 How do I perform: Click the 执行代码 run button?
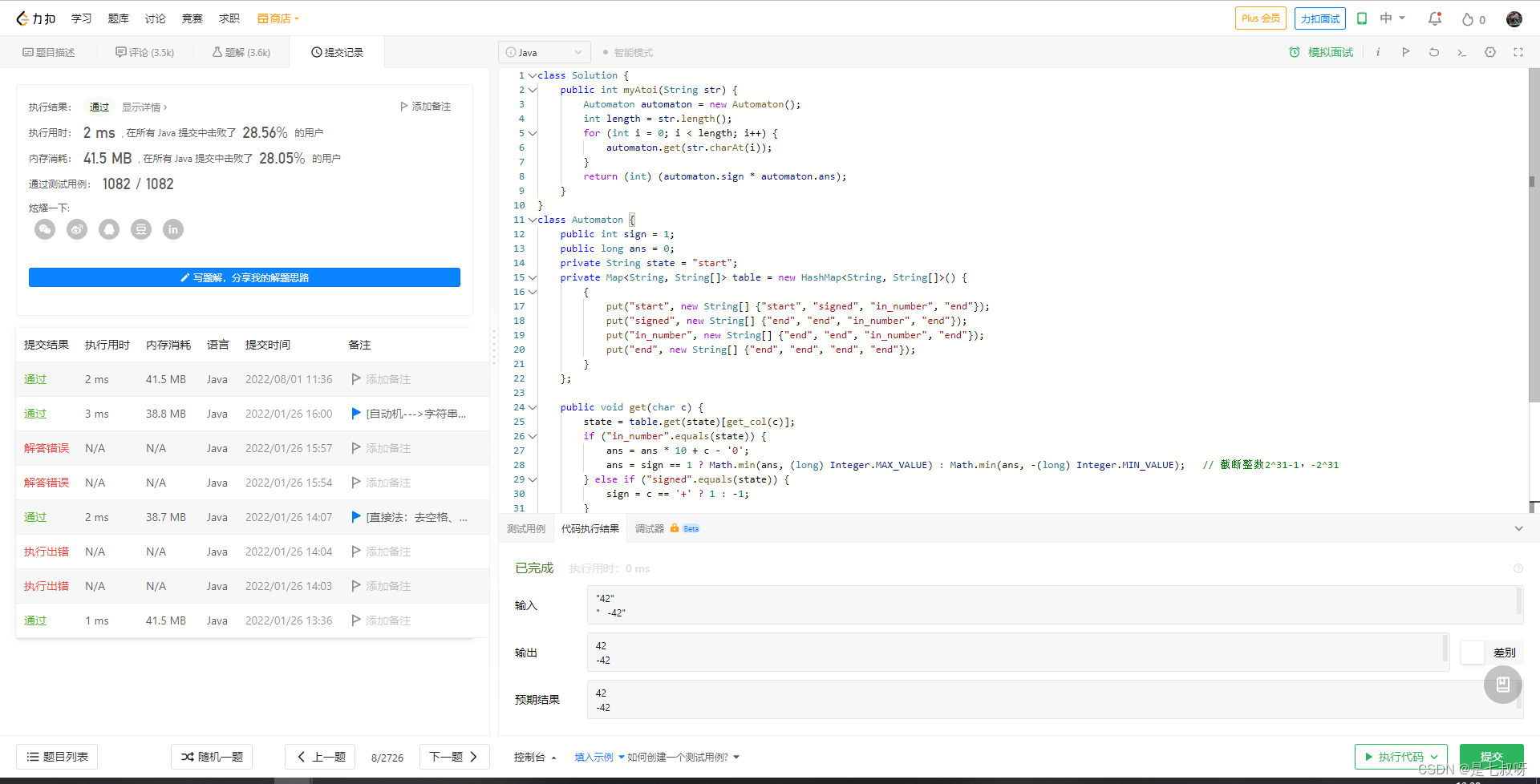[x=1401, y=757]
